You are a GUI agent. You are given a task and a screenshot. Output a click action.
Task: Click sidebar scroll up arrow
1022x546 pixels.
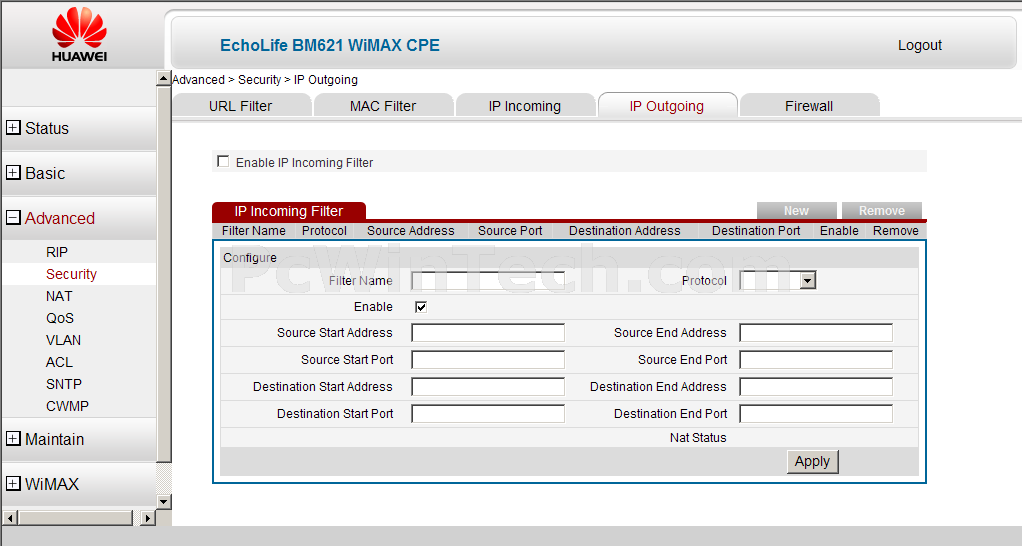click(164, 78)
